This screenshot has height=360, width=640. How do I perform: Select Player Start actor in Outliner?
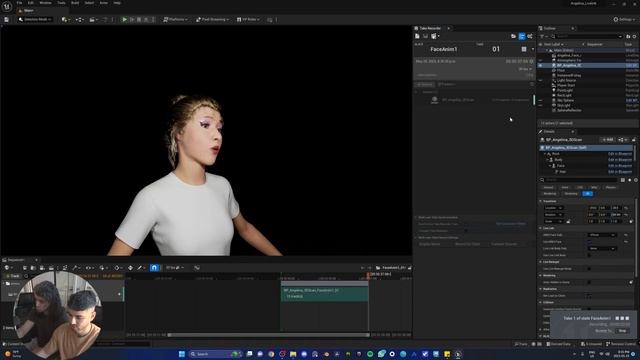click(x=566, y=85)
